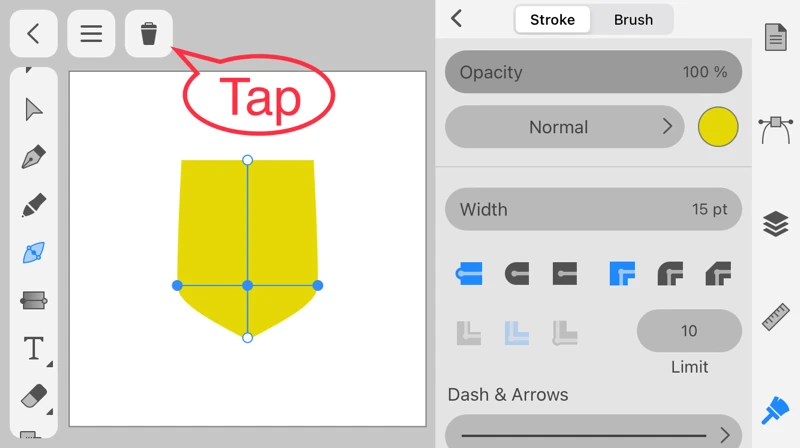
Task: Switch to the Brush tab
Action: [x=633, y=20]
